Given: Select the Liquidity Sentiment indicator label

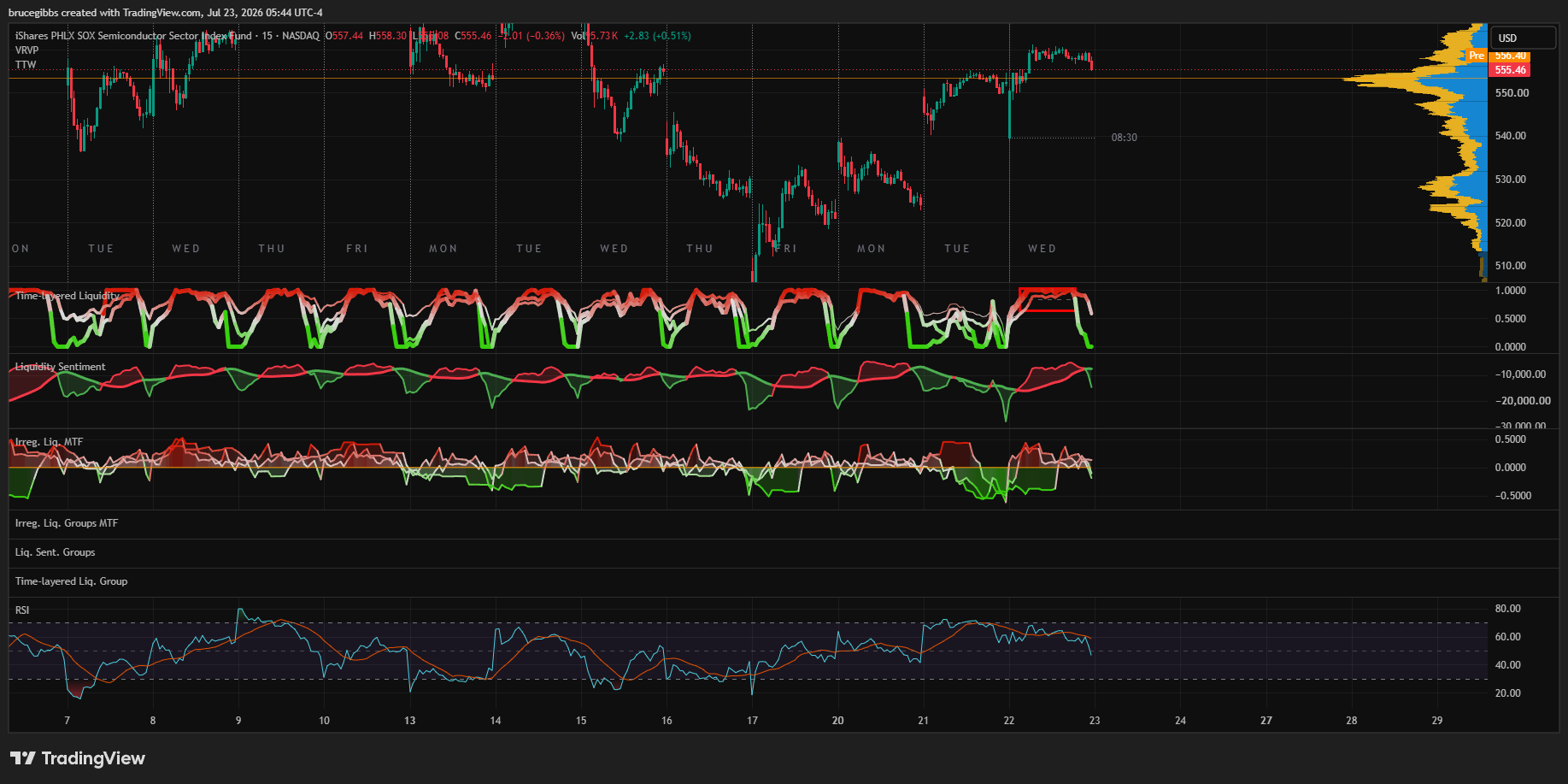Looking at the screenshot, I should point(61,367).
